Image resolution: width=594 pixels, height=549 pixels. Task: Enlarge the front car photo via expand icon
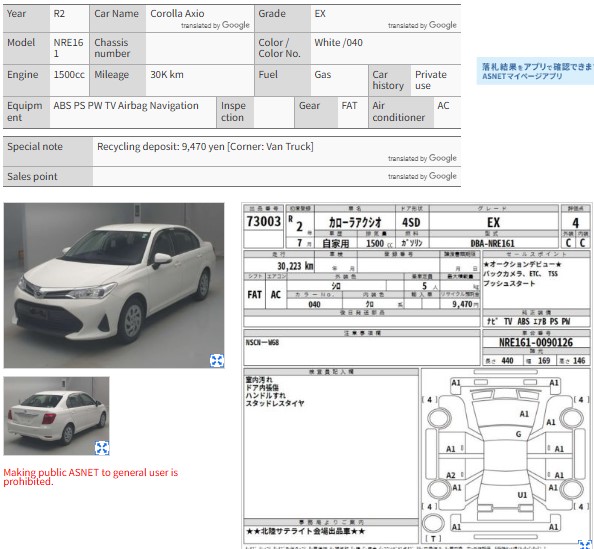[x=217, y=360]
